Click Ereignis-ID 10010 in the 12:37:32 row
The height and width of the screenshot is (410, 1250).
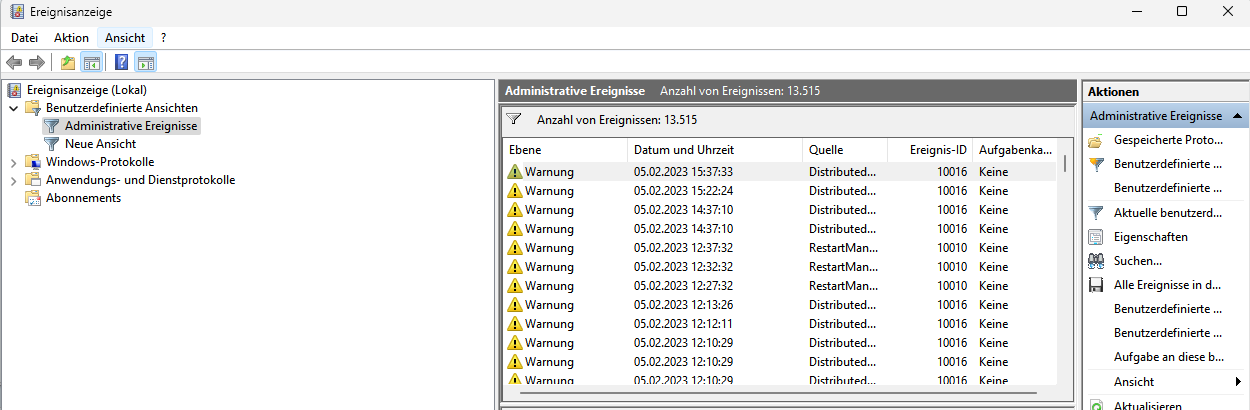[952, 248]
